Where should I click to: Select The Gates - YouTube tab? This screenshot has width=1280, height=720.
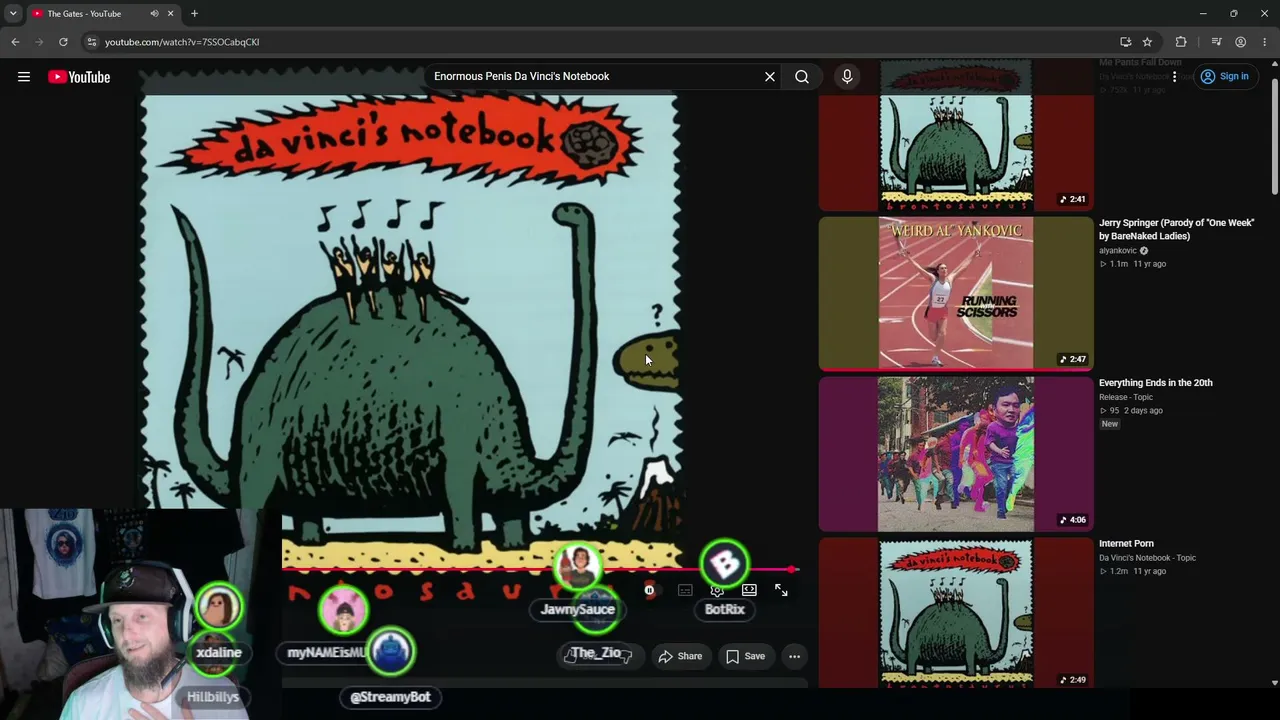pos(103,14)
